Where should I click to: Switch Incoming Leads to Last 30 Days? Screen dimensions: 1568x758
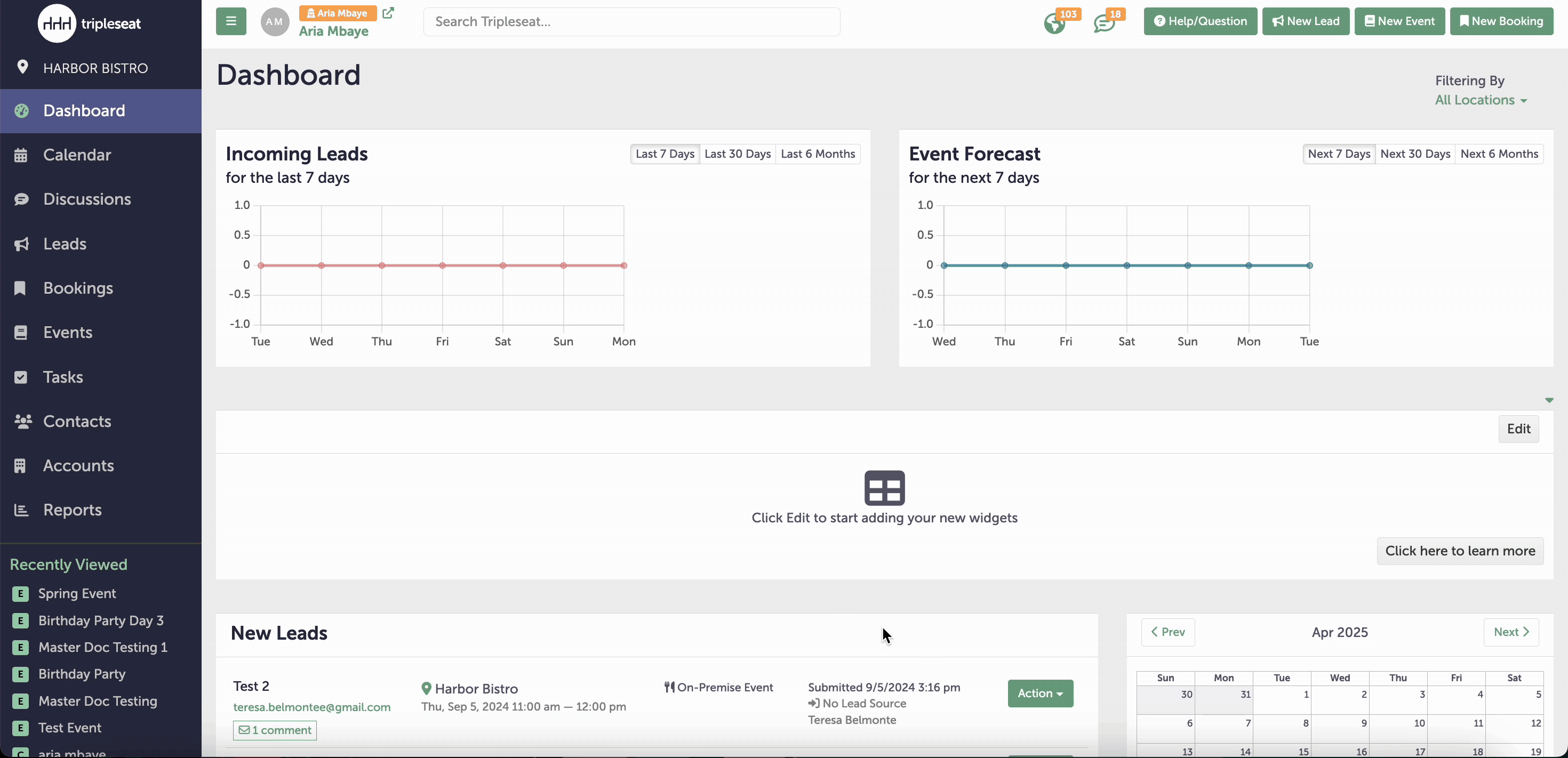coord(737,154)
